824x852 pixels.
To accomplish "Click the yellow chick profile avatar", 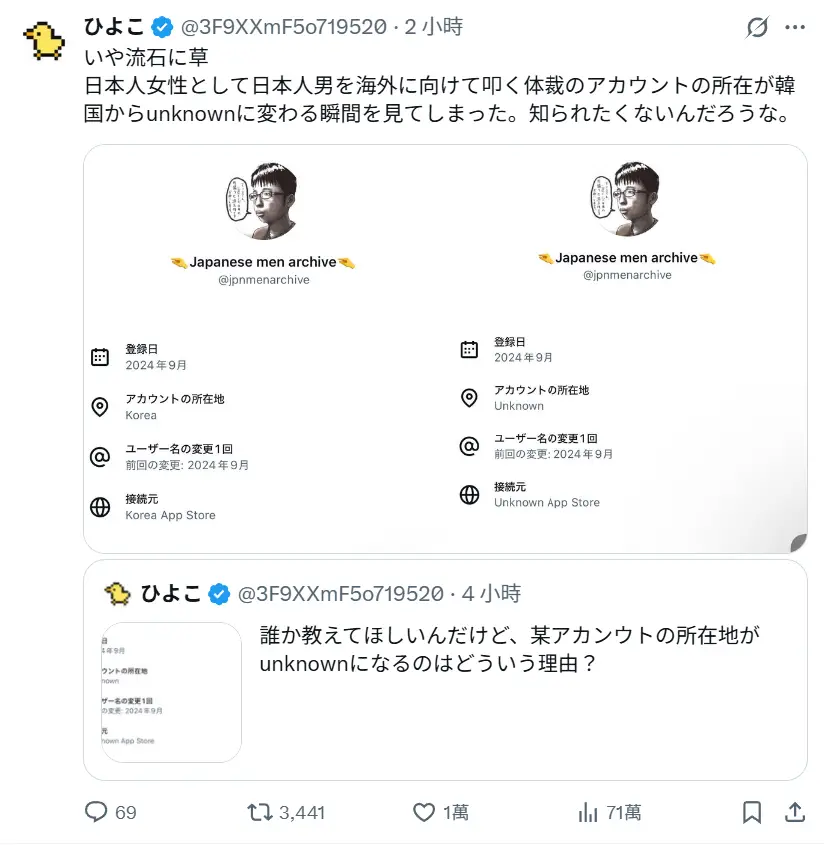I will tap(44, 40).
